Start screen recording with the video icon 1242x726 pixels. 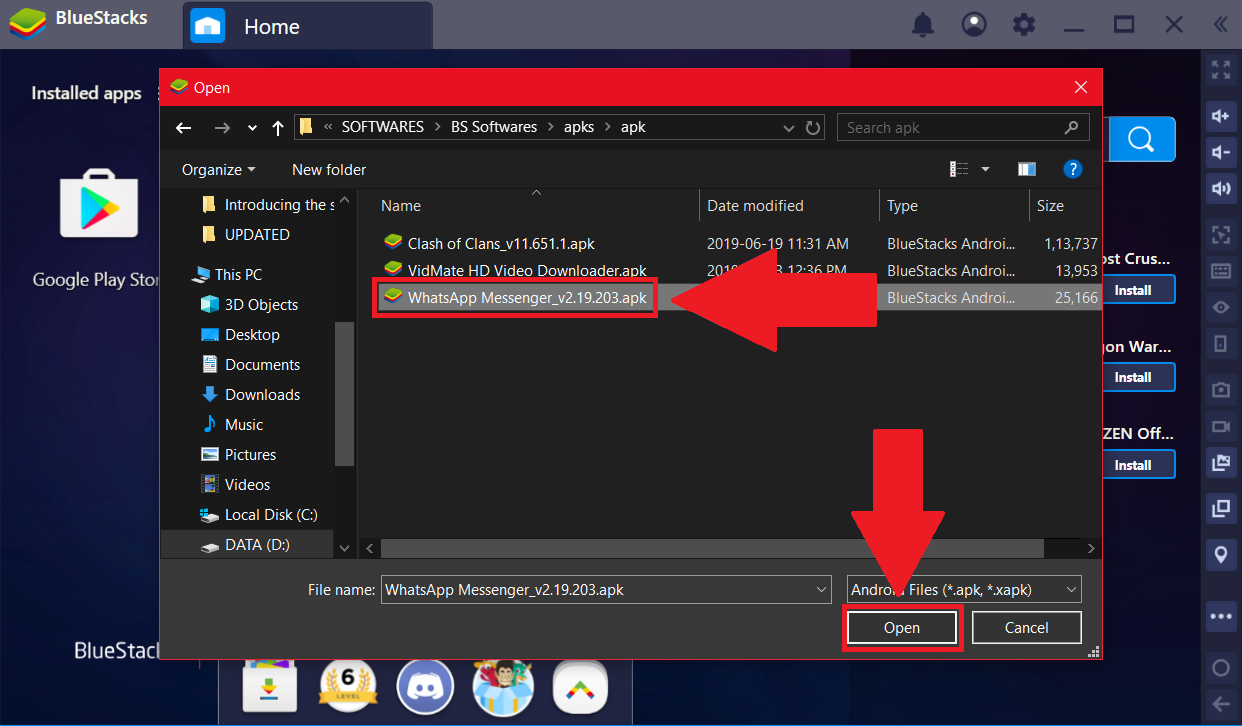[x=1220, y=426]
